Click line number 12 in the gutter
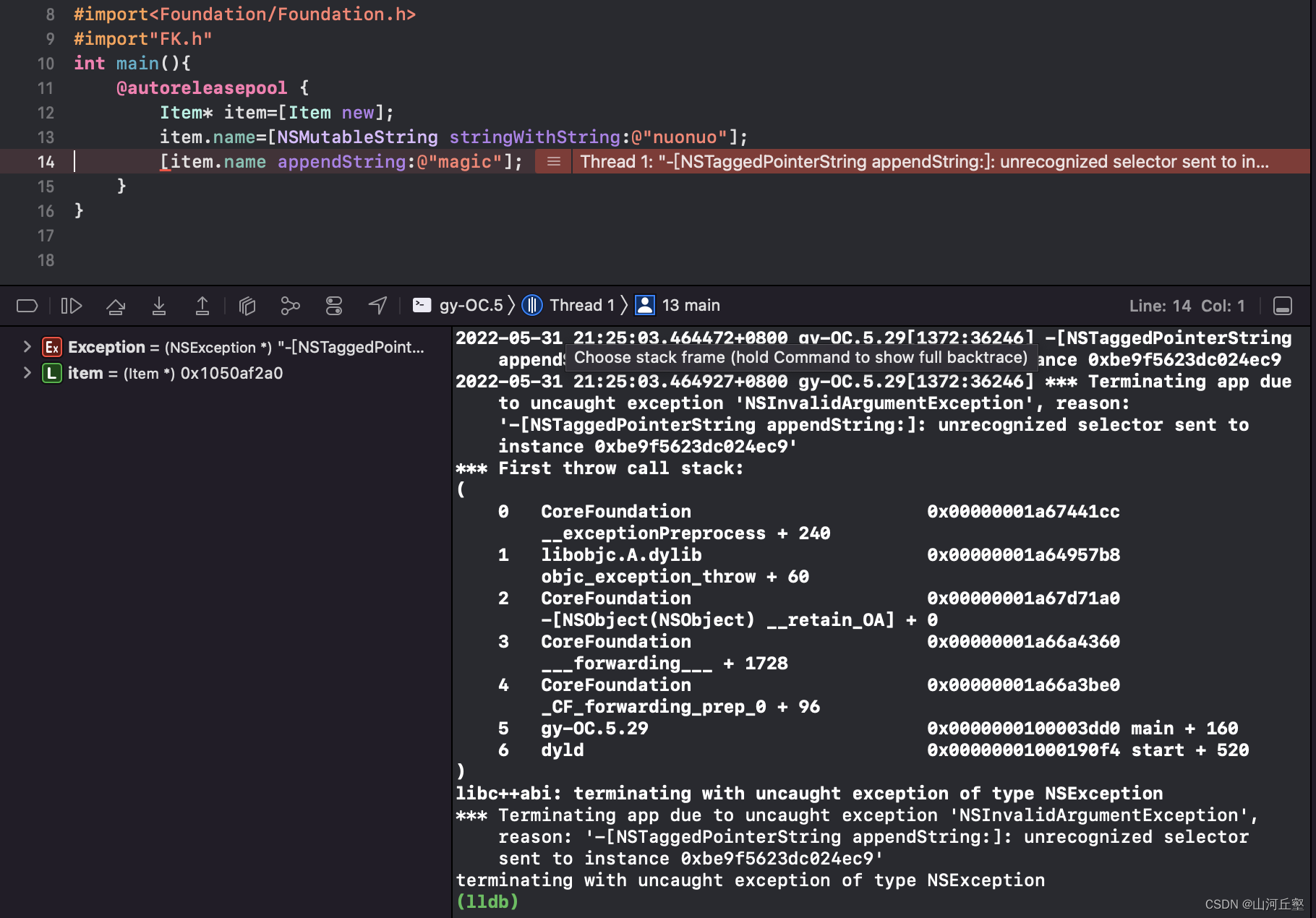1316x918 pixels. click(46, 113)
